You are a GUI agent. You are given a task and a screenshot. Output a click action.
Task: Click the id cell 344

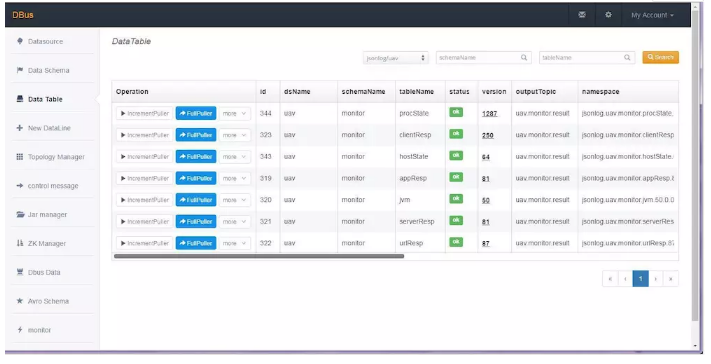coord(266,113)
